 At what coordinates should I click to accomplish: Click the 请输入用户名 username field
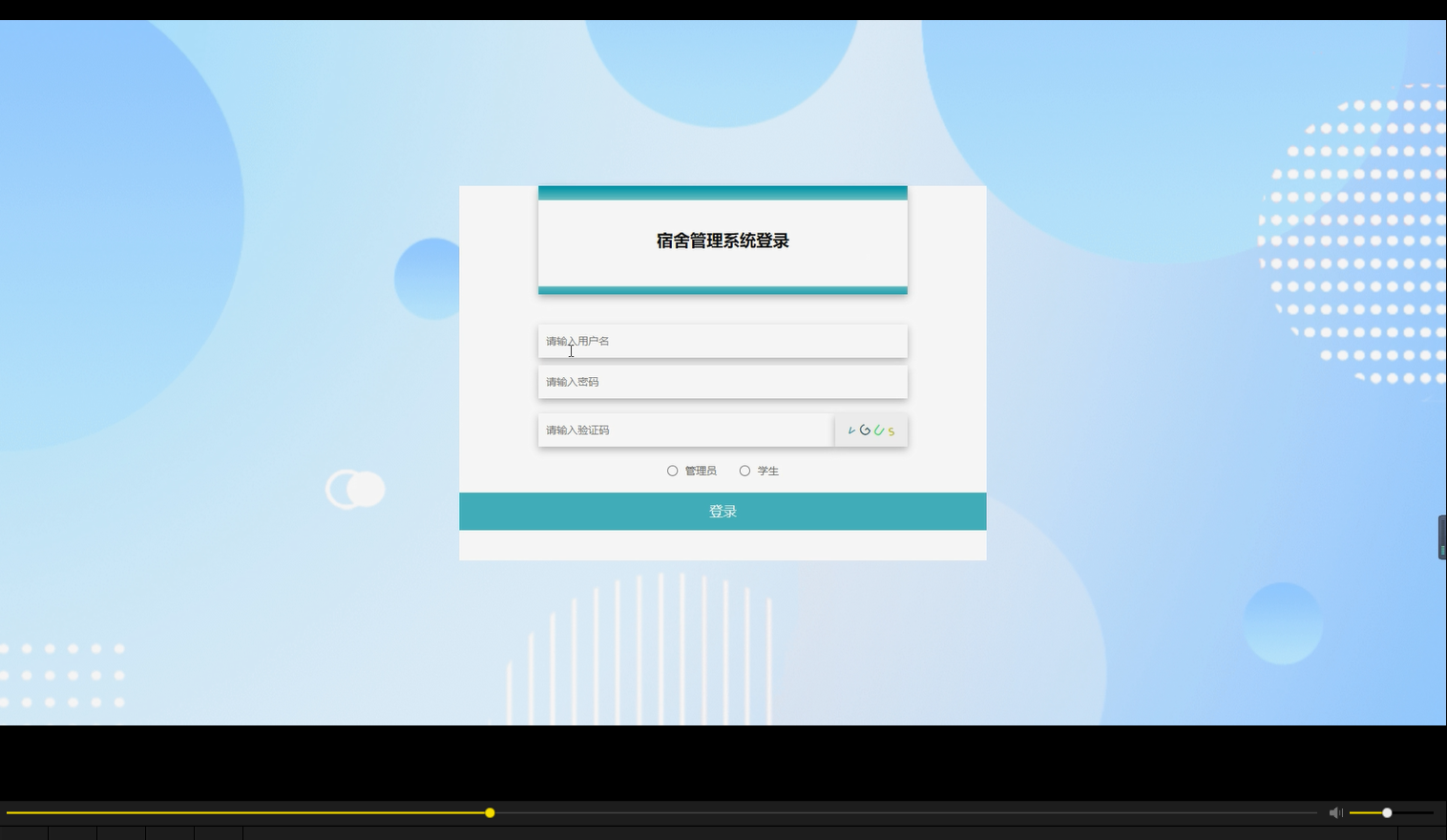pos(723,341)
